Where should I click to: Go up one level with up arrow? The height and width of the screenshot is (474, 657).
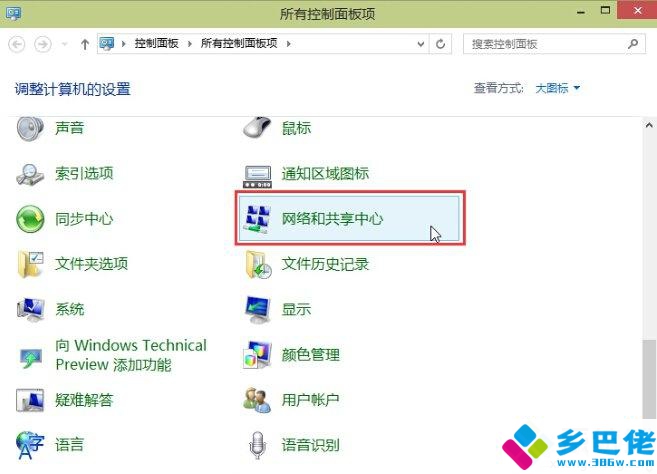pos(85,44)
